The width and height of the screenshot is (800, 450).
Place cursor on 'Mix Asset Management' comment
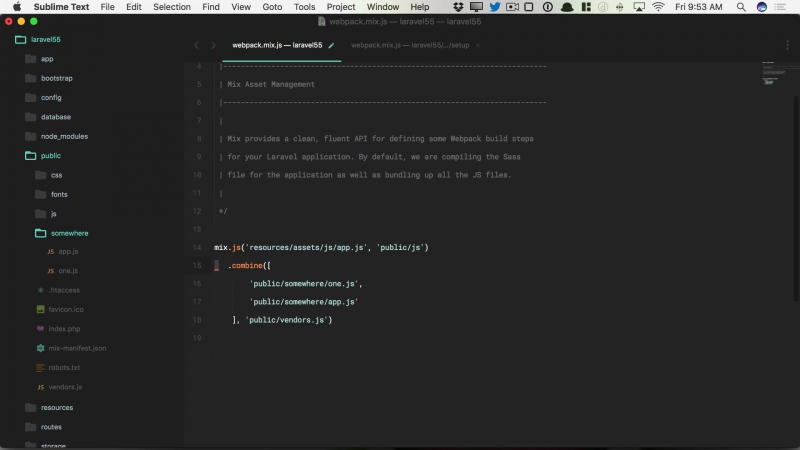click(x=271, y=85)
